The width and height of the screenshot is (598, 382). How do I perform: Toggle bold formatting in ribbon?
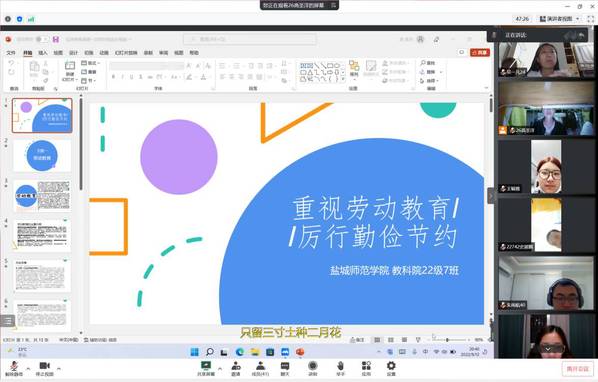[113, 77]
